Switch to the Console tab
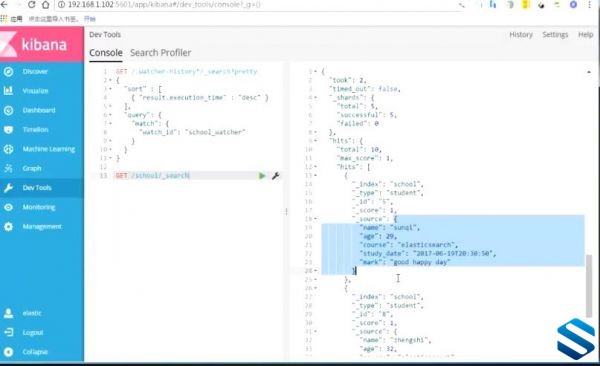This screenshot has height=366, width=600. tap(106, 53)
